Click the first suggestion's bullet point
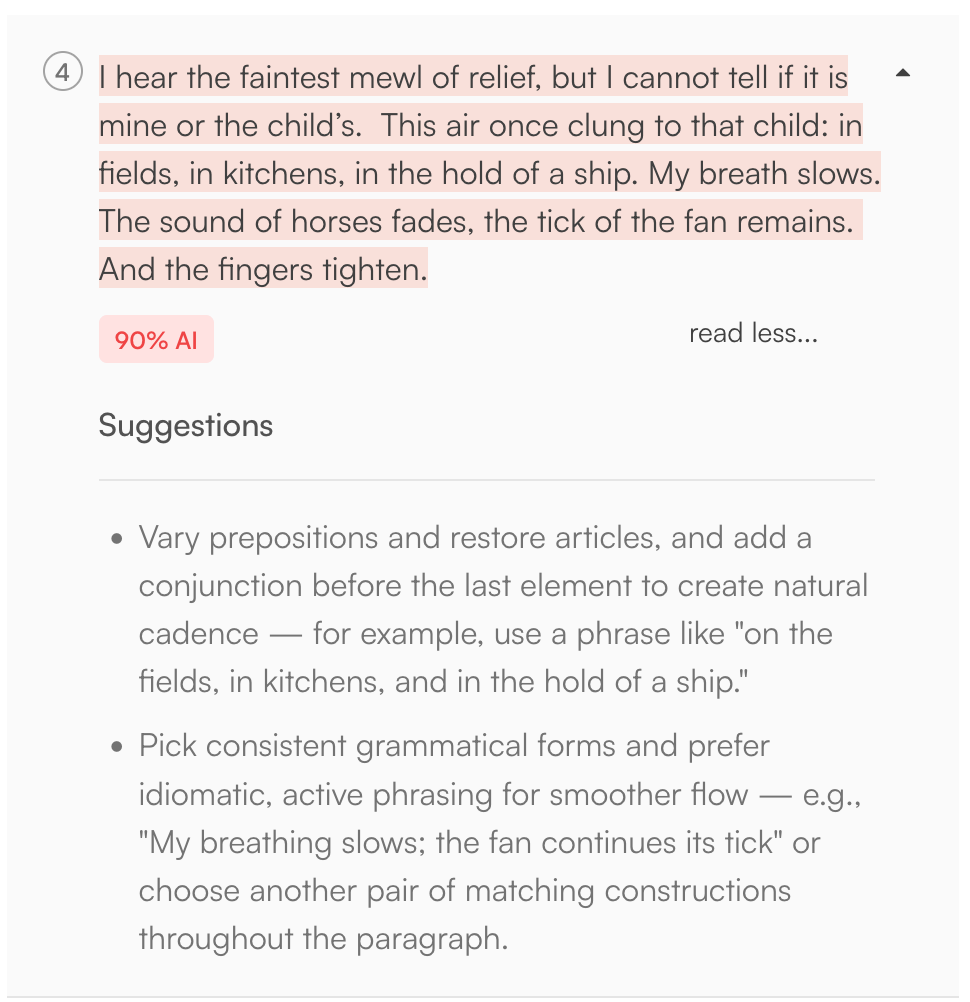This screenshot has height=1002, width=970. click(118, 539)
